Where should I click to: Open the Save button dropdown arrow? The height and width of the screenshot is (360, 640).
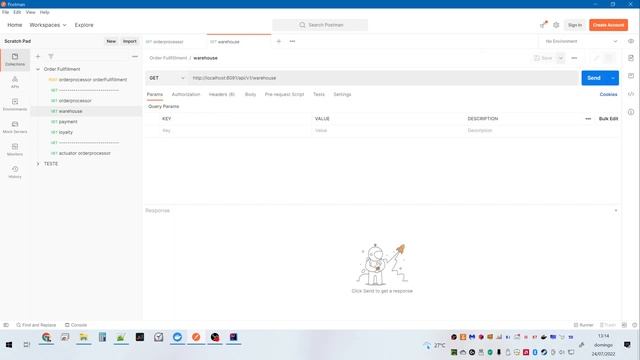click(561, 58)
